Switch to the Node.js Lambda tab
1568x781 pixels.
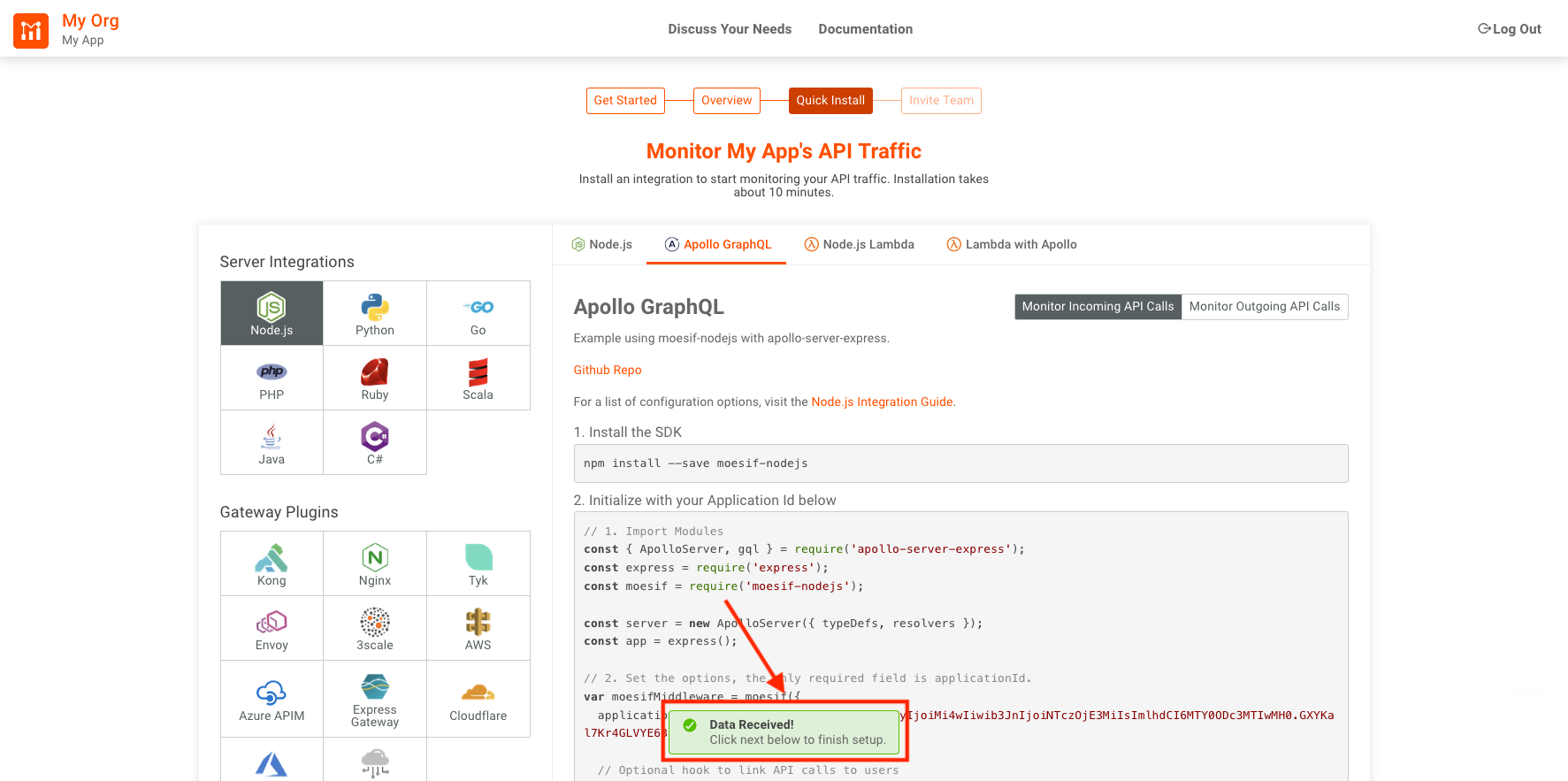(859, 245)
